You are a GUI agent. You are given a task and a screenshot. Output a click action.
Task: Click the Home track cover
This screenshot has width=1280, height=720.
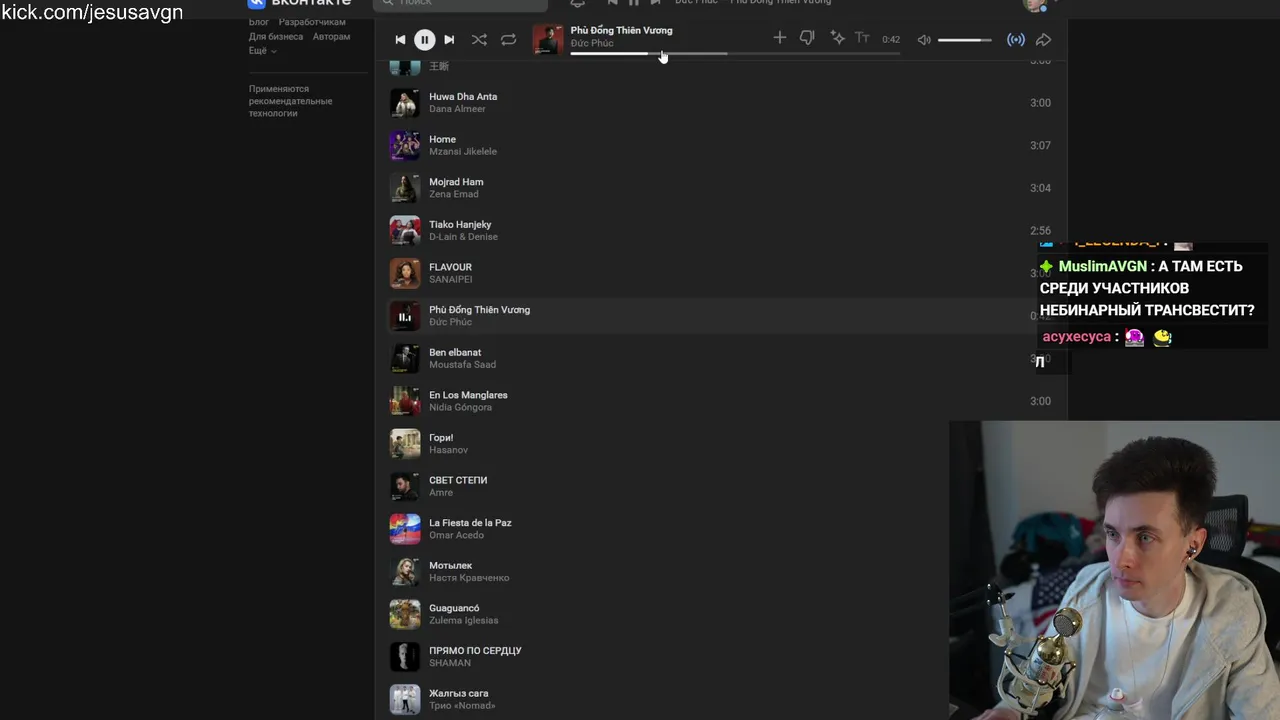pyautogui.click(x=405, y=146)
